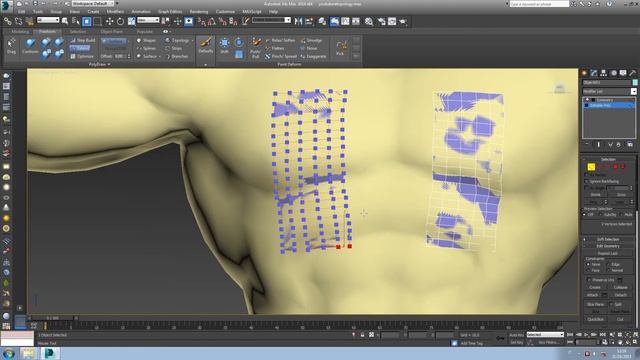Toggle the Angle Snap icon
This screenshot has height=360, width=640.
click(x=212, y=21)
